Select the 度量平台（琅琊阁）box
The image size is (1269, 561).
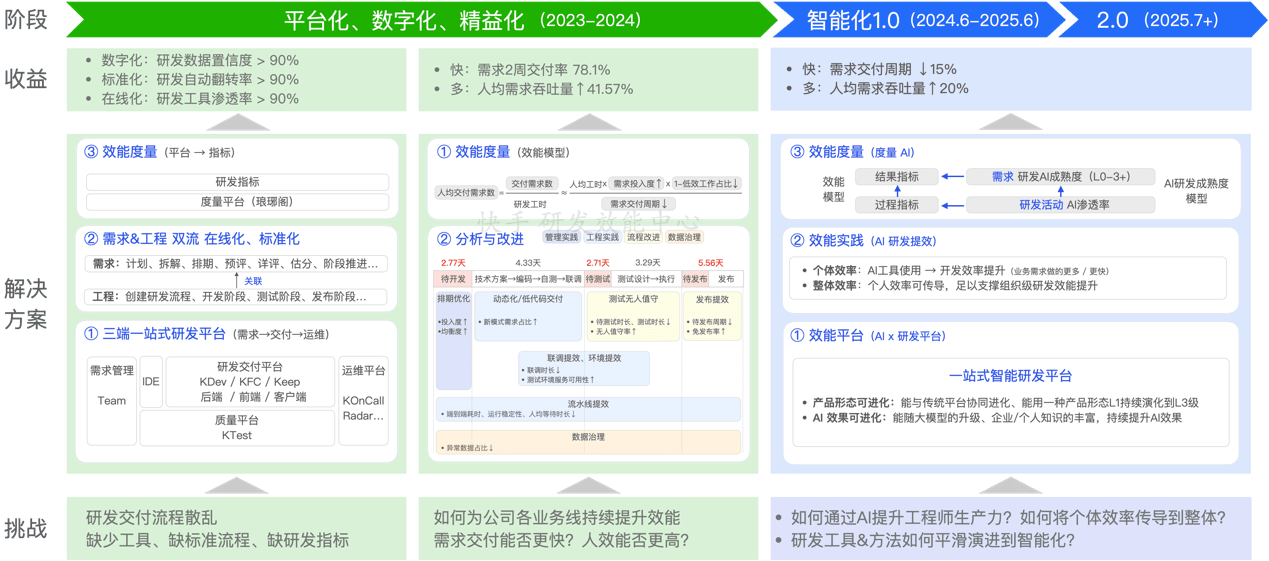(237, 201)
